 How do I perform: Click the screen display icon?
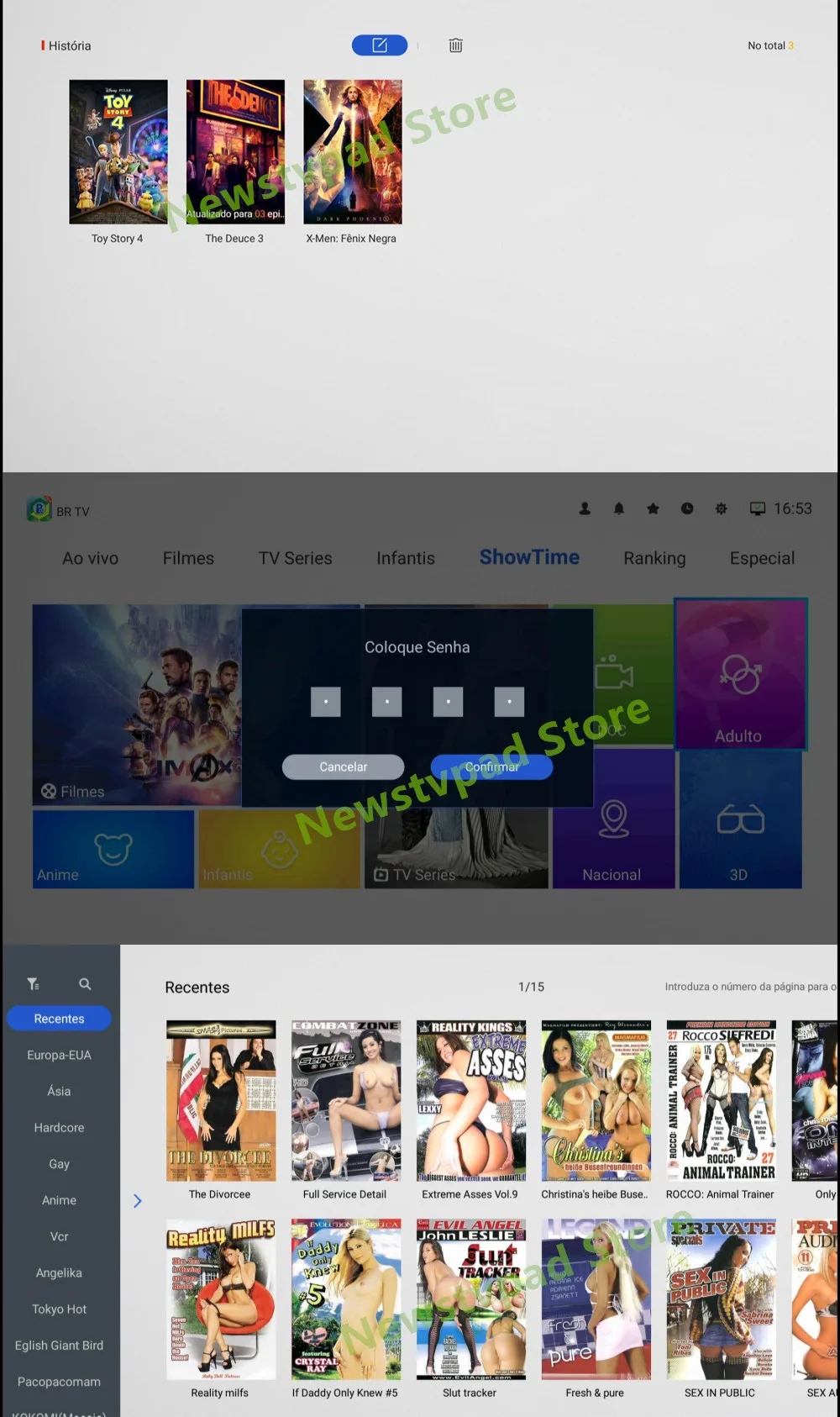(x=758, y=508)
